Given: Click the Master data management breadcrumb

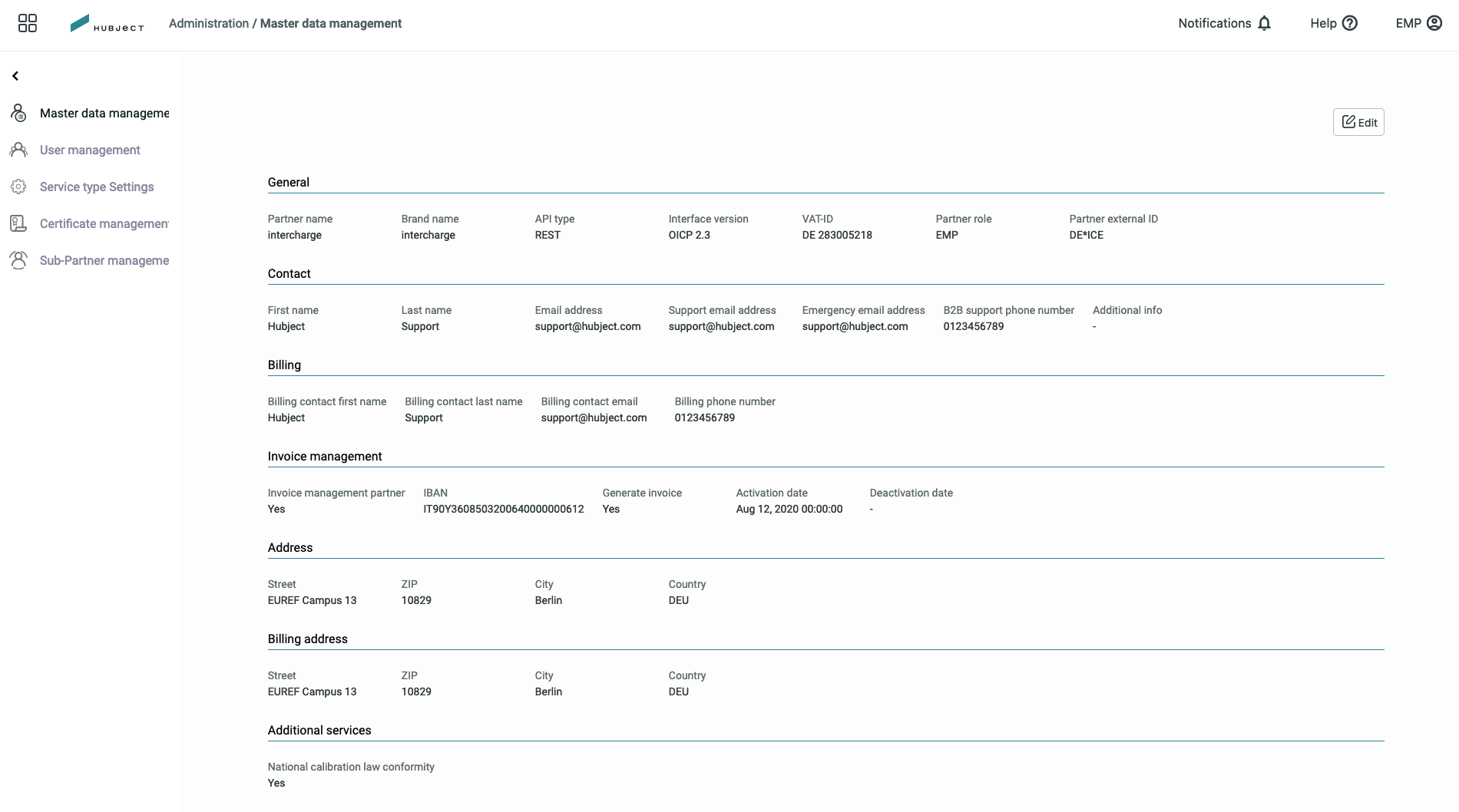Looking at the screenshot, I should [331, 23].
